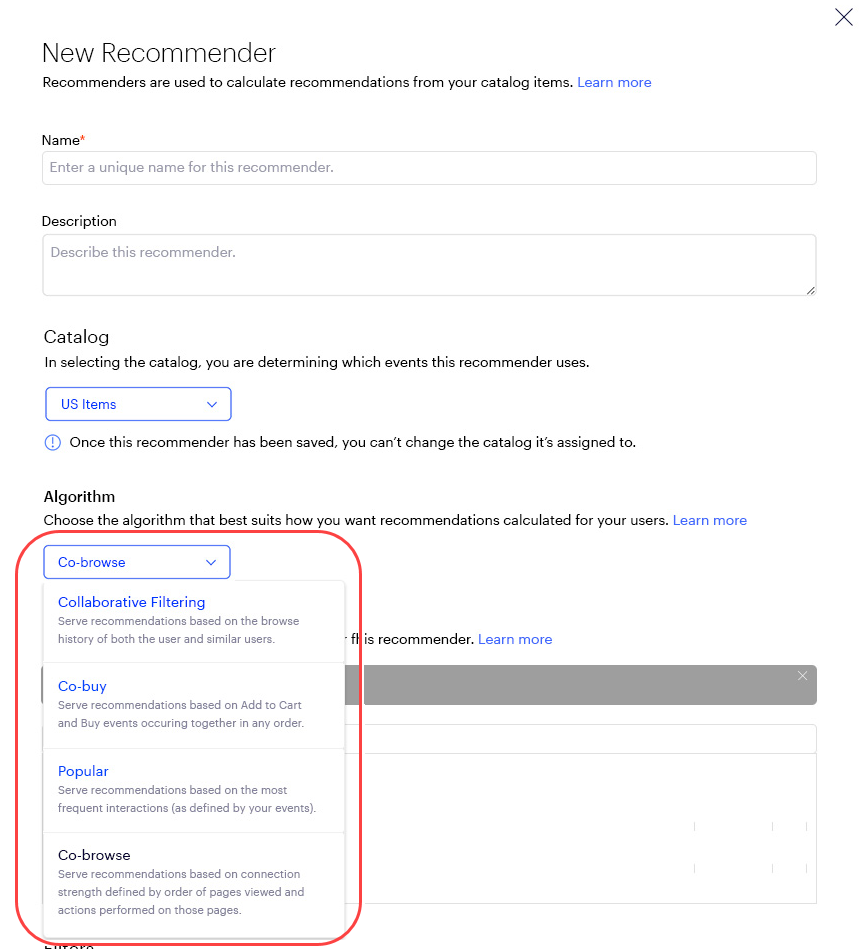Open the US Items catalog dropdown
This screenshot has height=949, width=863.
[138, 404]
